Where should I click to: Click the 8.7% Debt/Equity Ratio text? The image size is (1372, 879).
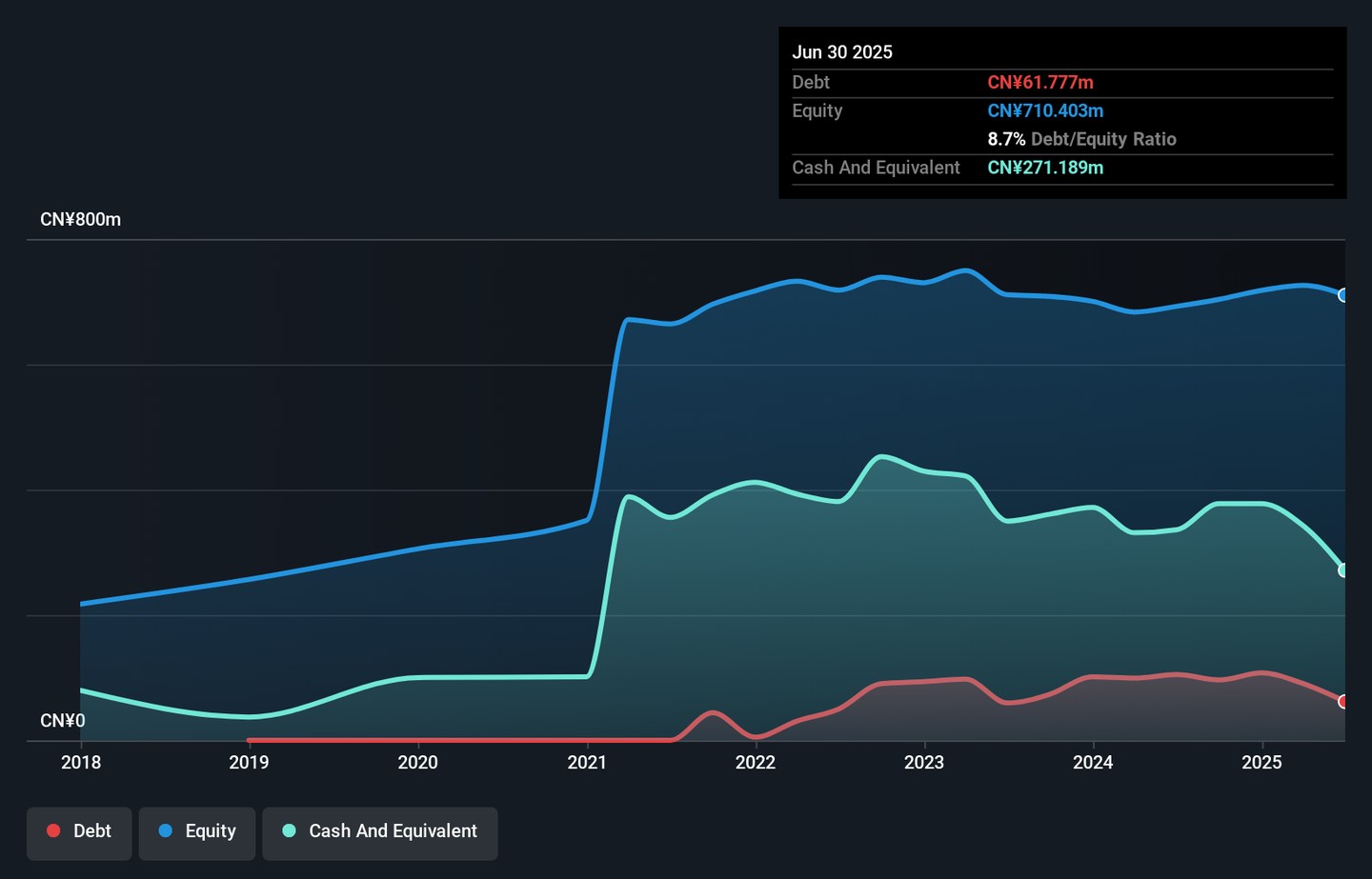click(x=1082, y=139)
